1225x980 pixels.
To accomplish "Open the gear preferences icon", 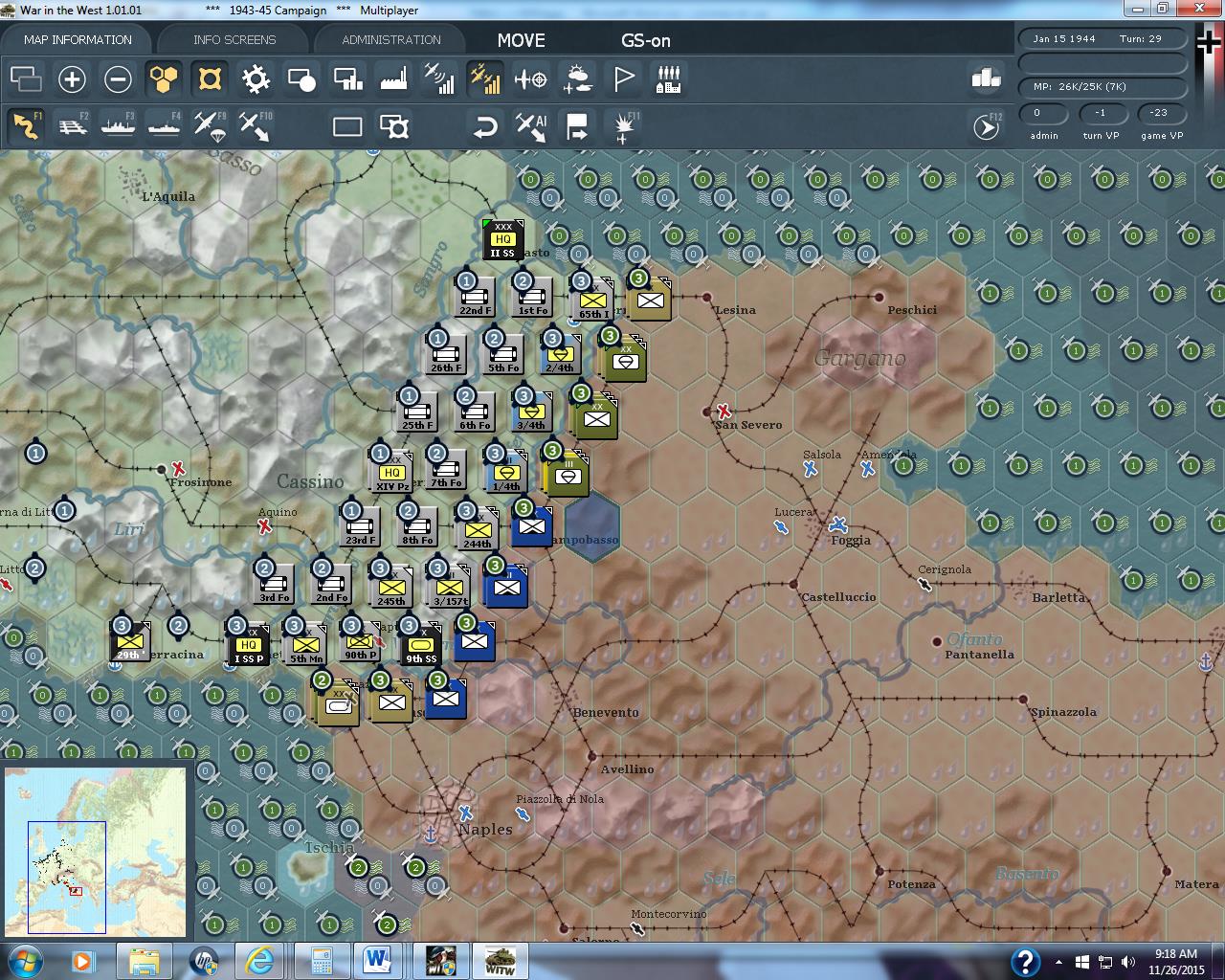I will pos(256,78).
